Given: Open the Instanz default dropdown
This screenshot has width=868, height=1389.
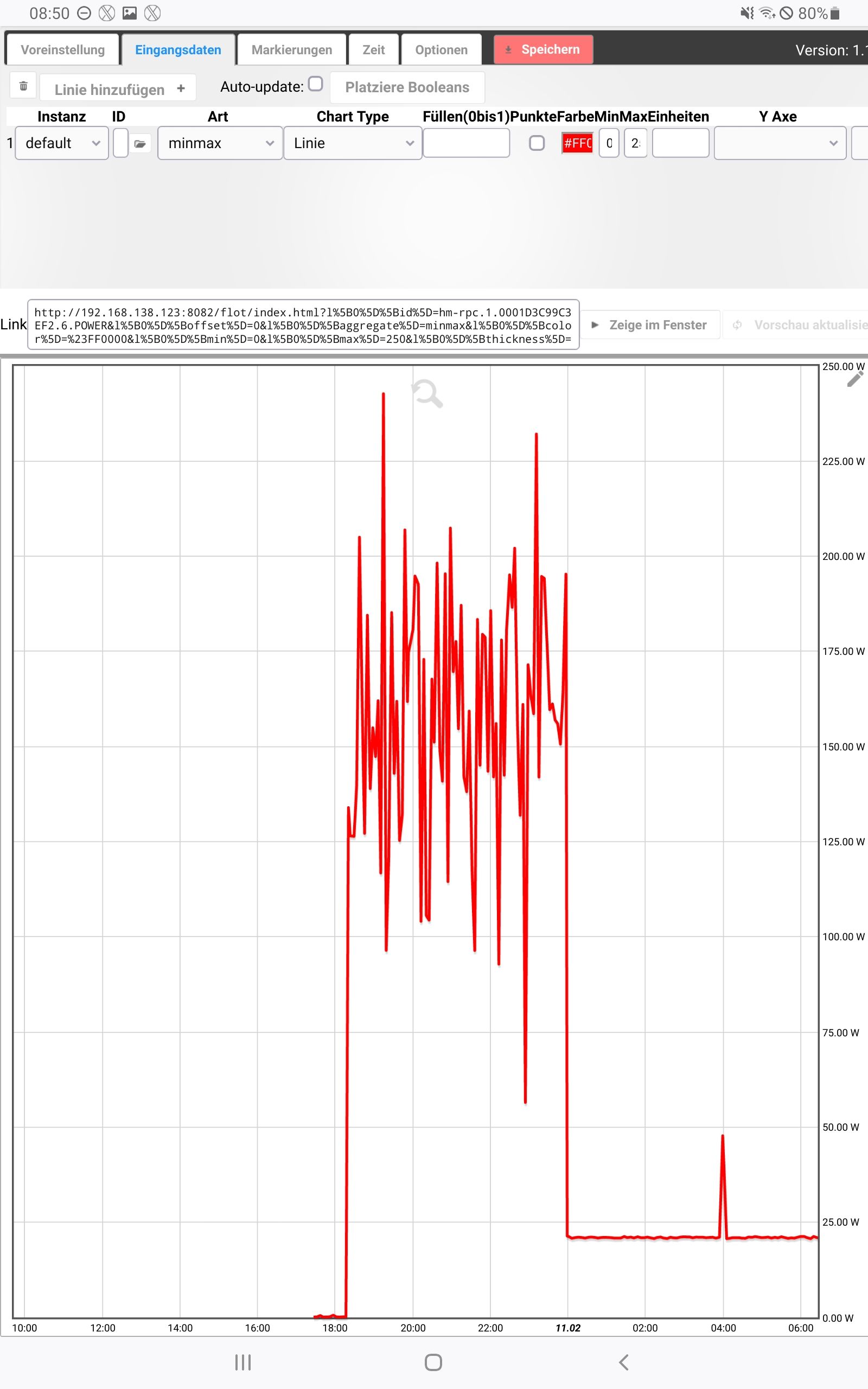Looking at the screenshot, I should tap(62, 143).
